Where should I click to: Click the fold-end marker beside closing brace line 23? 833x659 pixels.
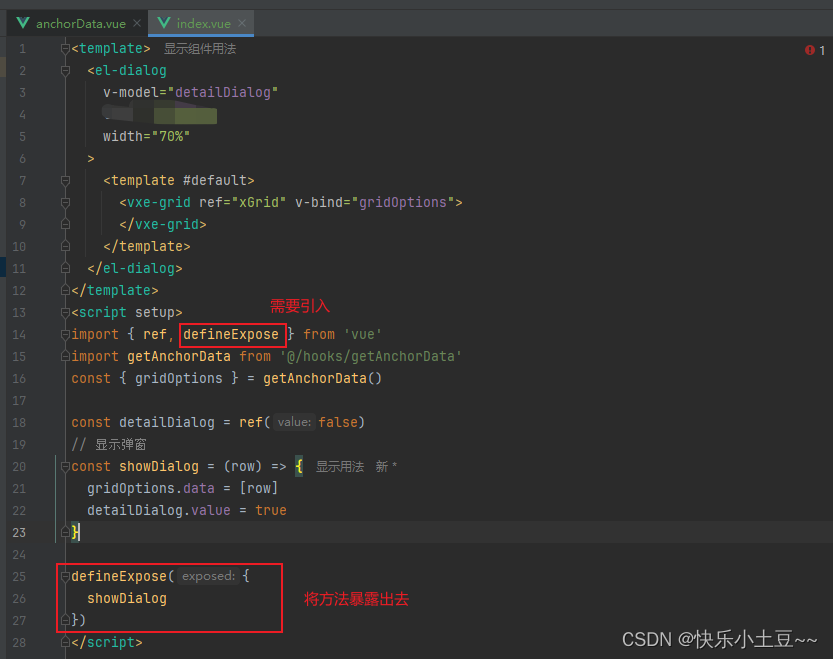[x=66, y=532]
